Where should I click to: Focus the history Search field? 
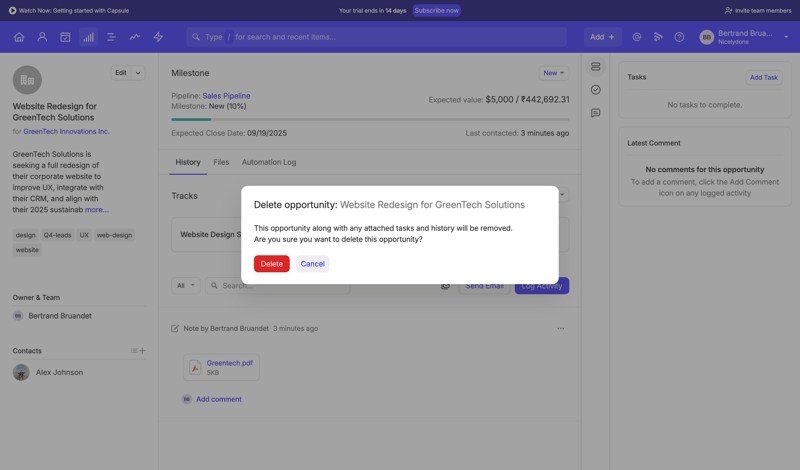point(278,286)
